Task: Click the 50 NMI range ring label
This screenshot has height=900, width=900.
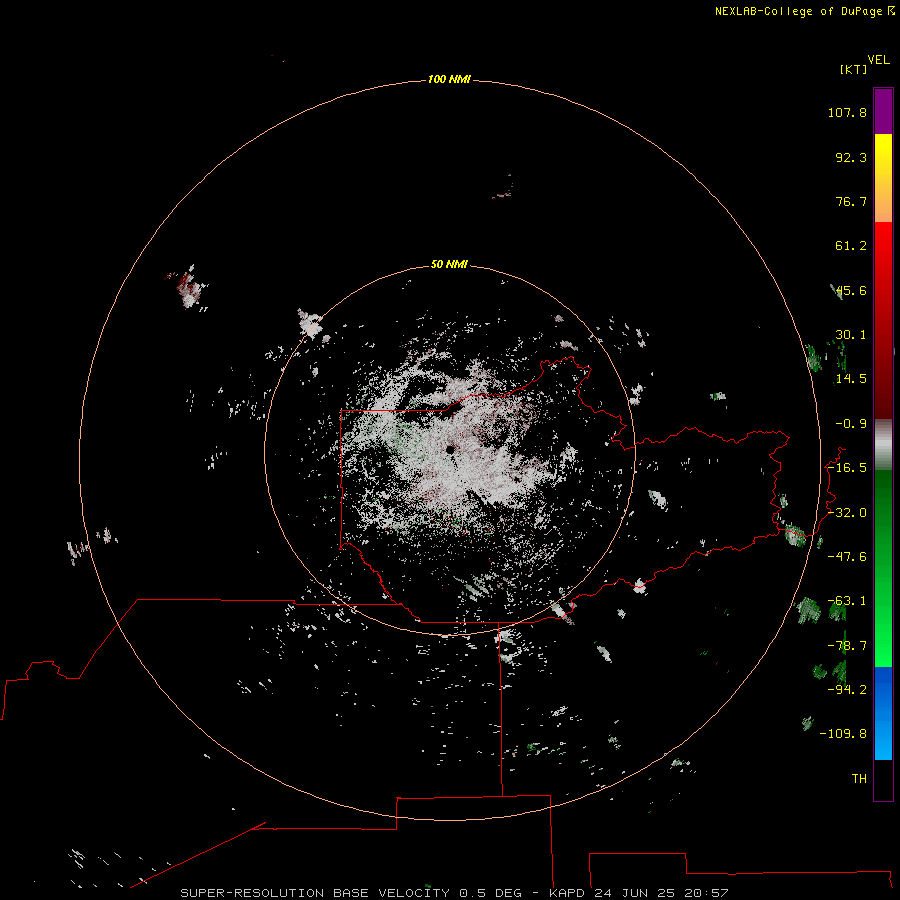Action: 449,264
